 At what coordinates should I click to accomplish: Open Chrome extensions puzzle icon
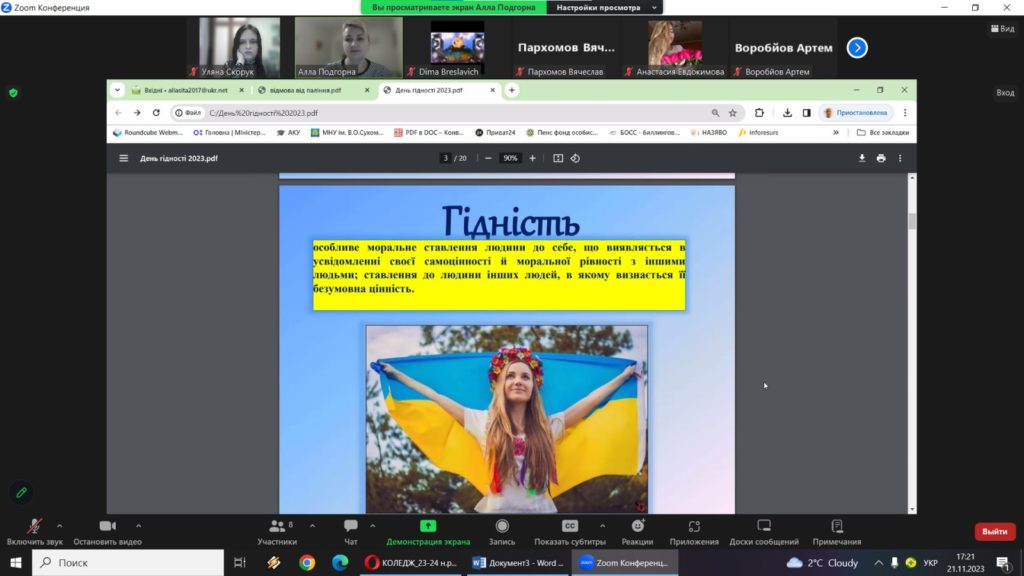click(x=759, y=113)
